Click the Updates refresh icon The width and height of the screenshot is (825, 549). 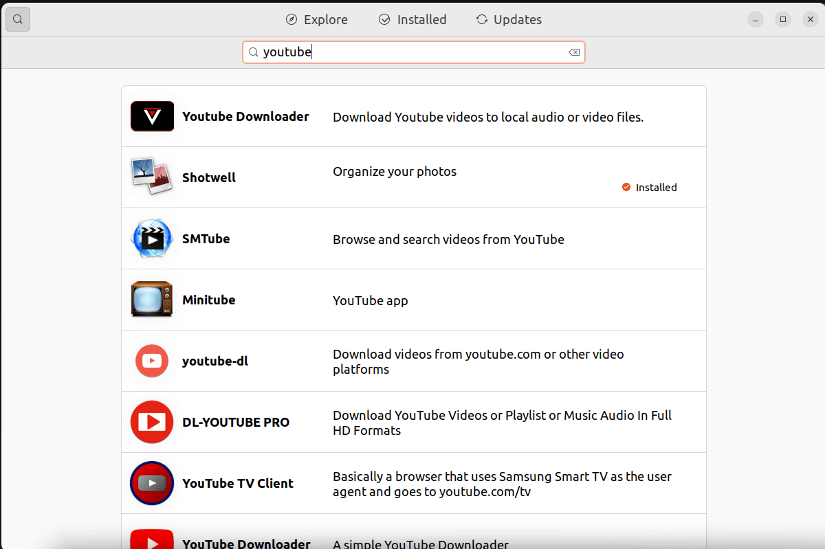pyautogui.click(x=481, y=19)
